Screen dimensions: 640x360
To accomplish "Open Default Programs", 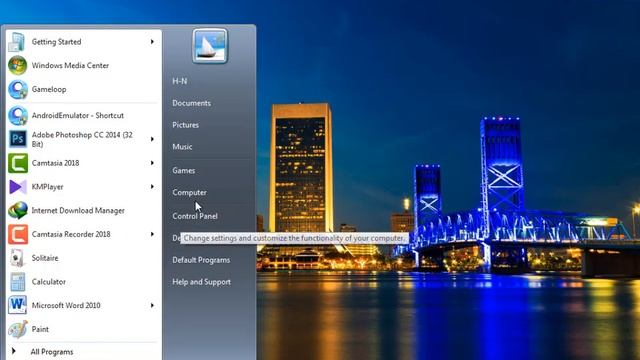I will (201, 260).
